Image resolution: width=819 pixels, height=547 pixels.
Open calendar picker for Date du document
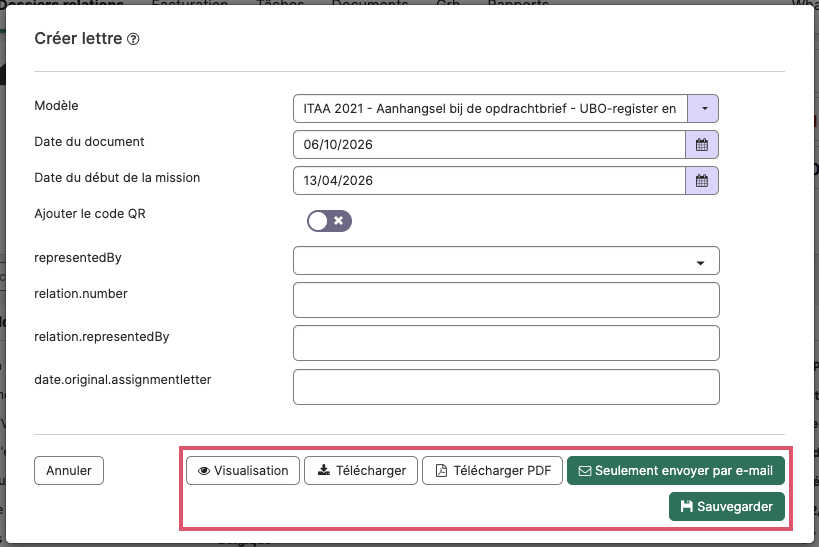click(x=701, y=145)
